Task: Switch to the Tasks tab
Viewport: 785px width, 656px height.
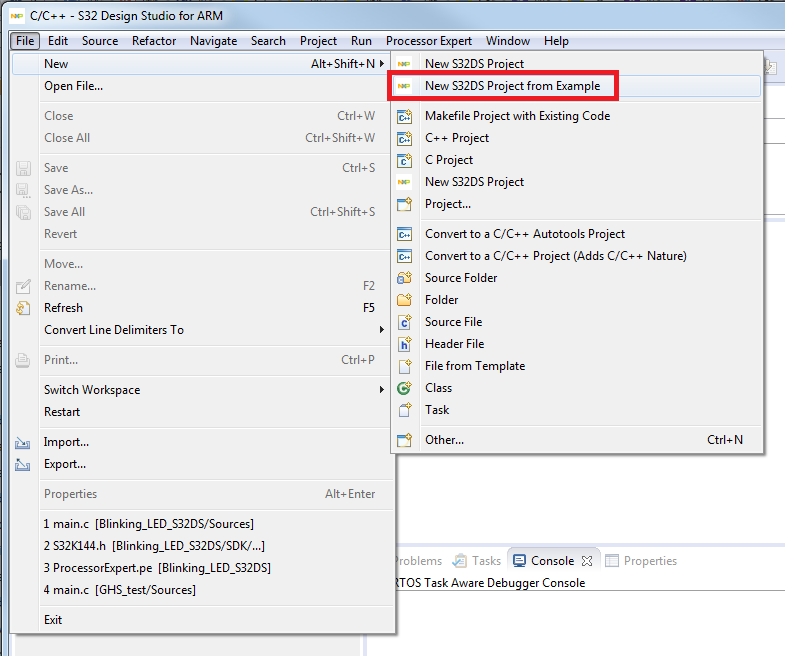Action: tap(477, 561)
